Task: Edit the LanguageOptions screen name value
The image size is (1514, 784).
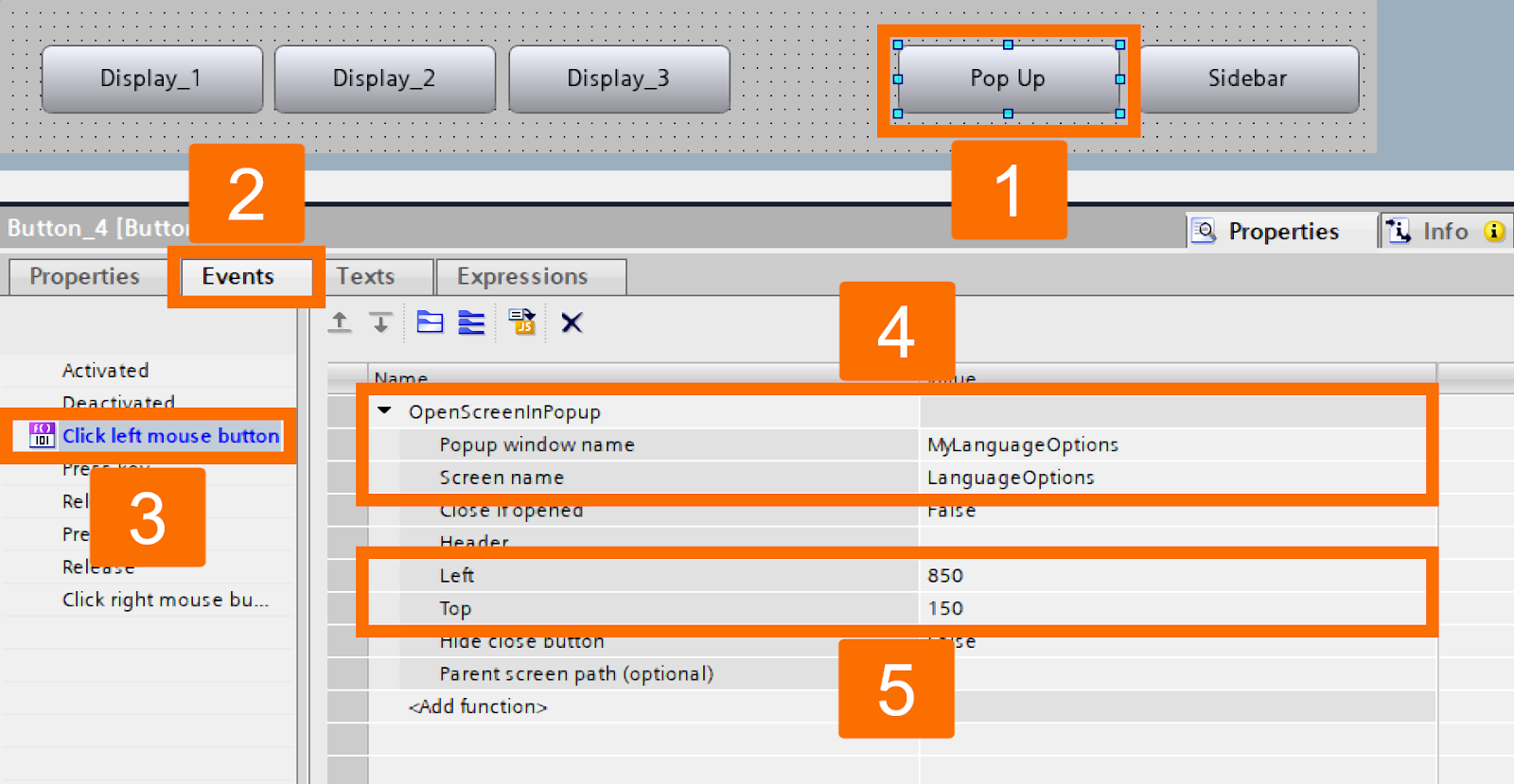Action: 1172,478
